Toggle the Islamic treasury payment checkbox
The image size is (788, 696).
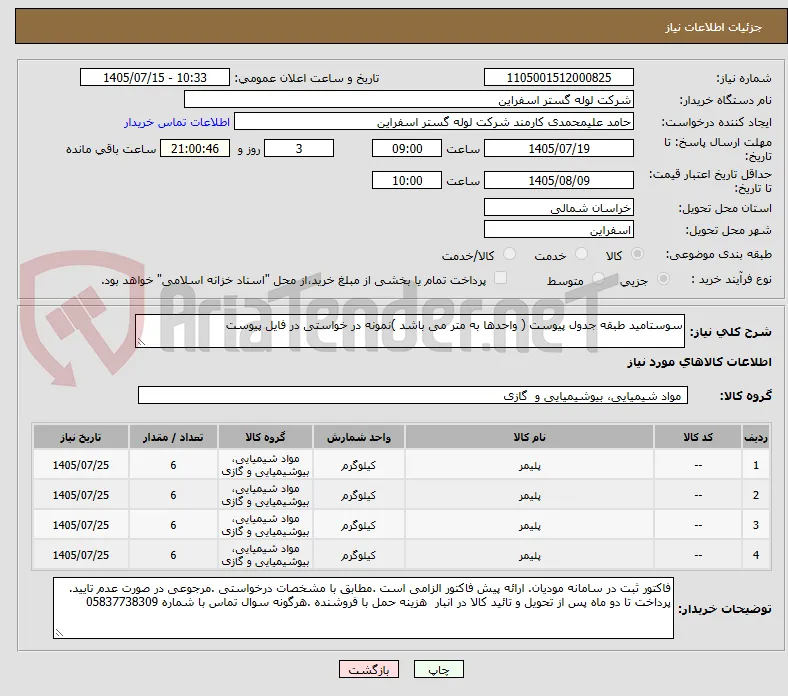501,278
